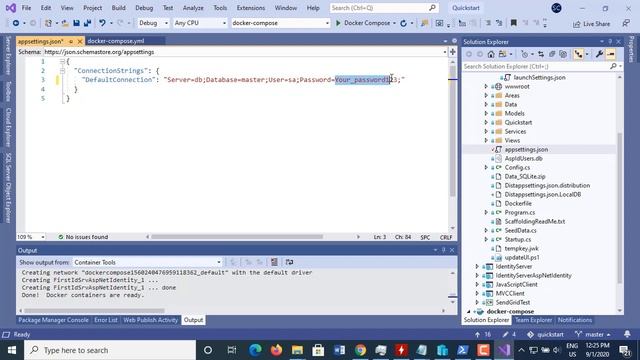Collapse the docker-compose project node
Screen dimensions: 640x360
point(469,311)
